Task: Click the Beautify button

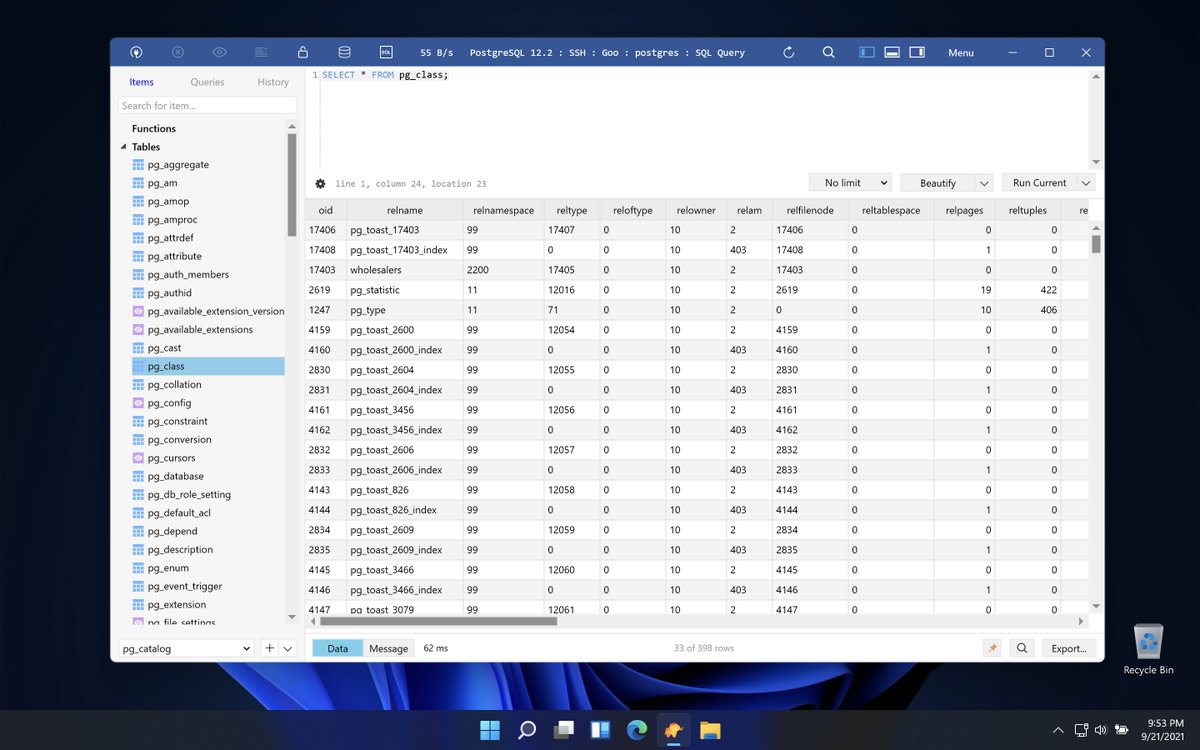Action: [937, 183]
